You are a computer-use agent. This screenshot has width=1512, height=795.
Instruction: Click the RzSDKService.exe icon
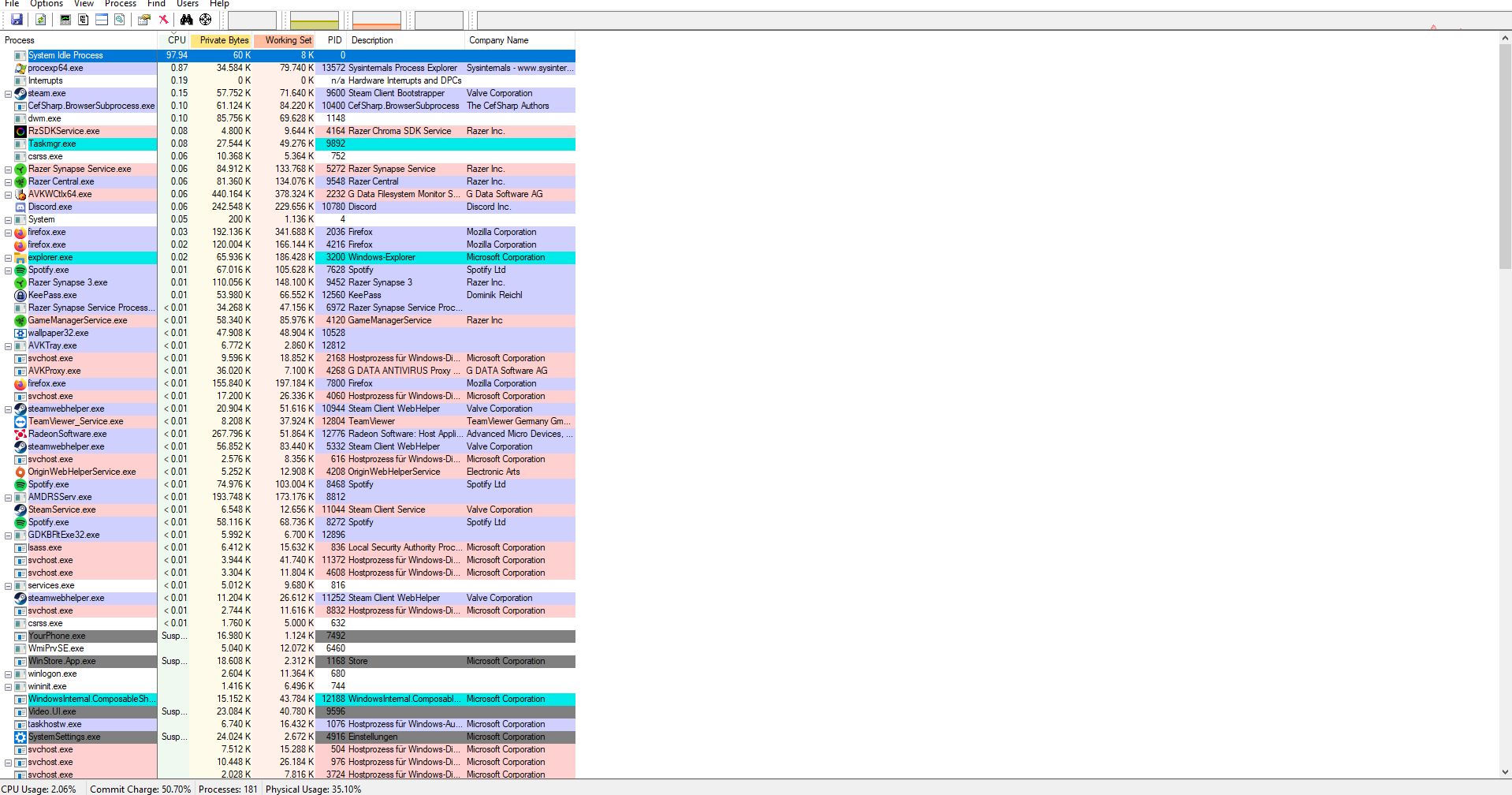click(20, 131)
